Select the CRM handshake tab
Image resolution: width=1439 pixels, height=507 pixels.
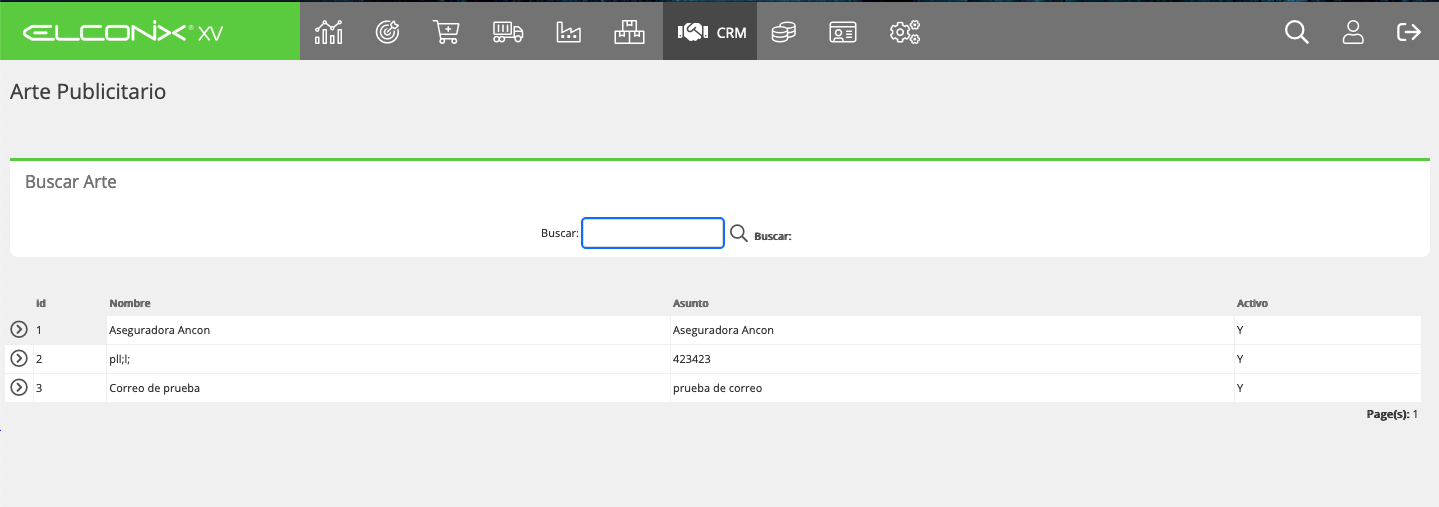710,32
